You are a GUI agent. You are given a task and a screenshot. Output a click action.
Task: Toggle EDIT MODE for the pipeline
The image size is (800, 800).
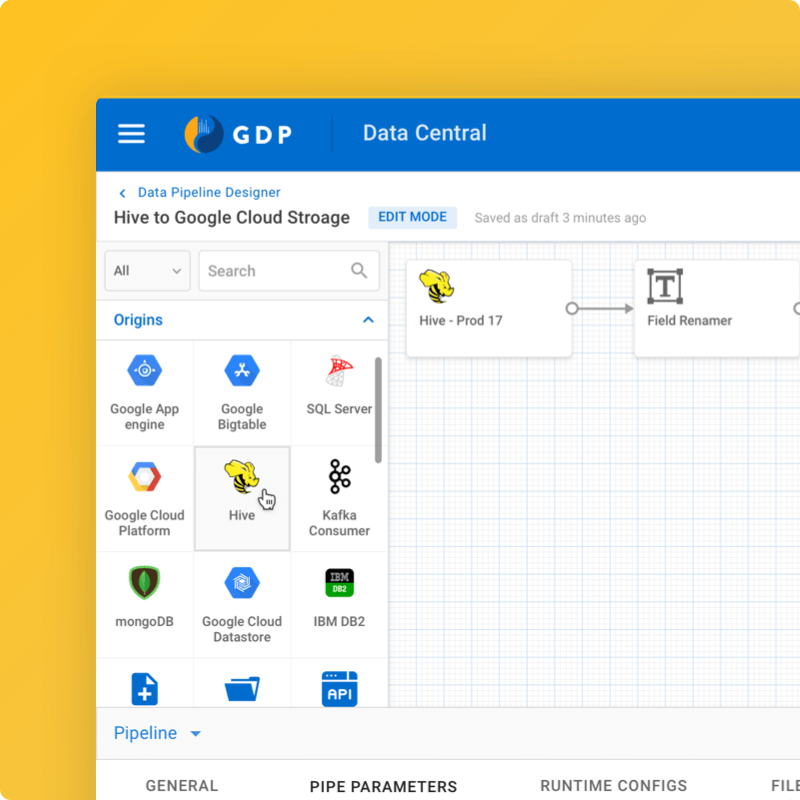pos(413,217)
